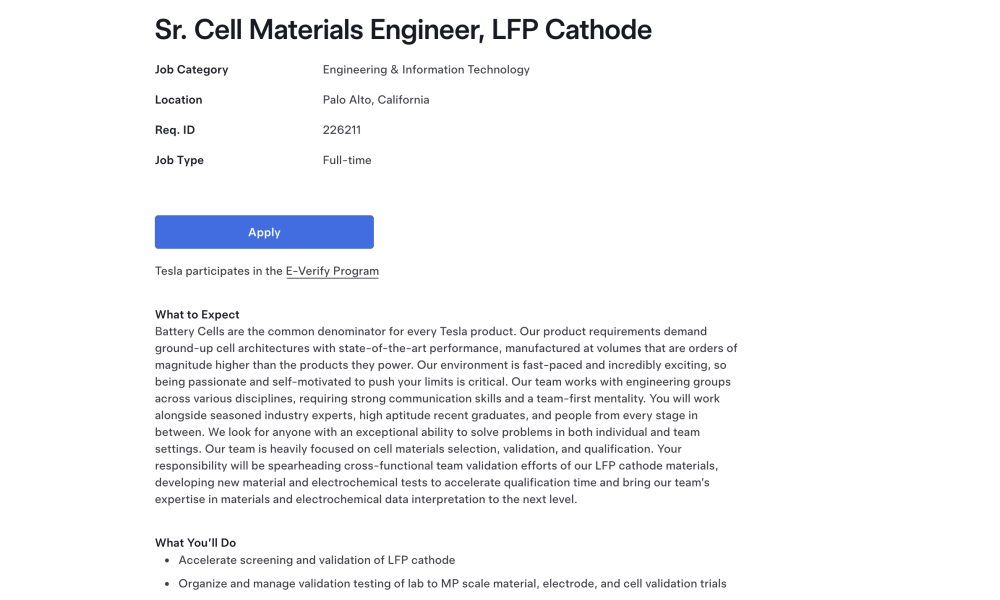Click the blue Apply button
This screenshot has width=1000, height=600.
pyautogui.click(x=264, y=232)
